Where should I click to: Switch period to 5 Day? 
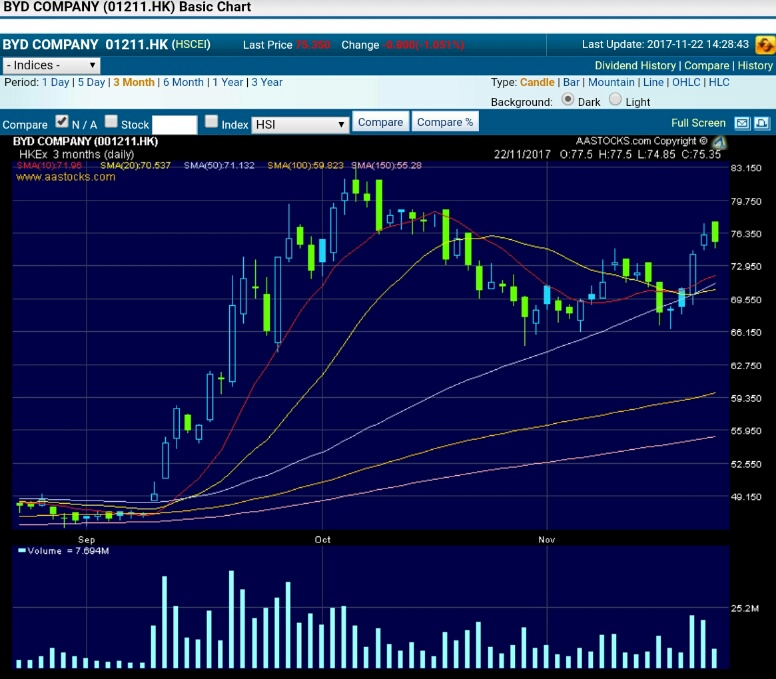[x=92, y=82]
